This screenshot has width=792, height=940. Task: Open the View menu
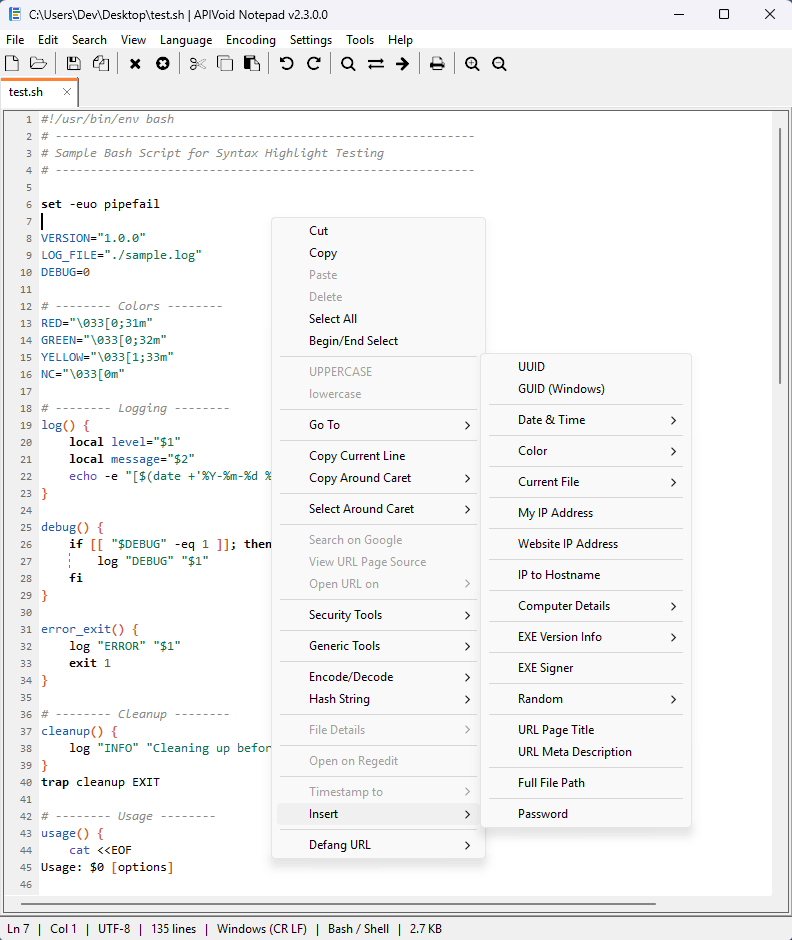(133, 40)
